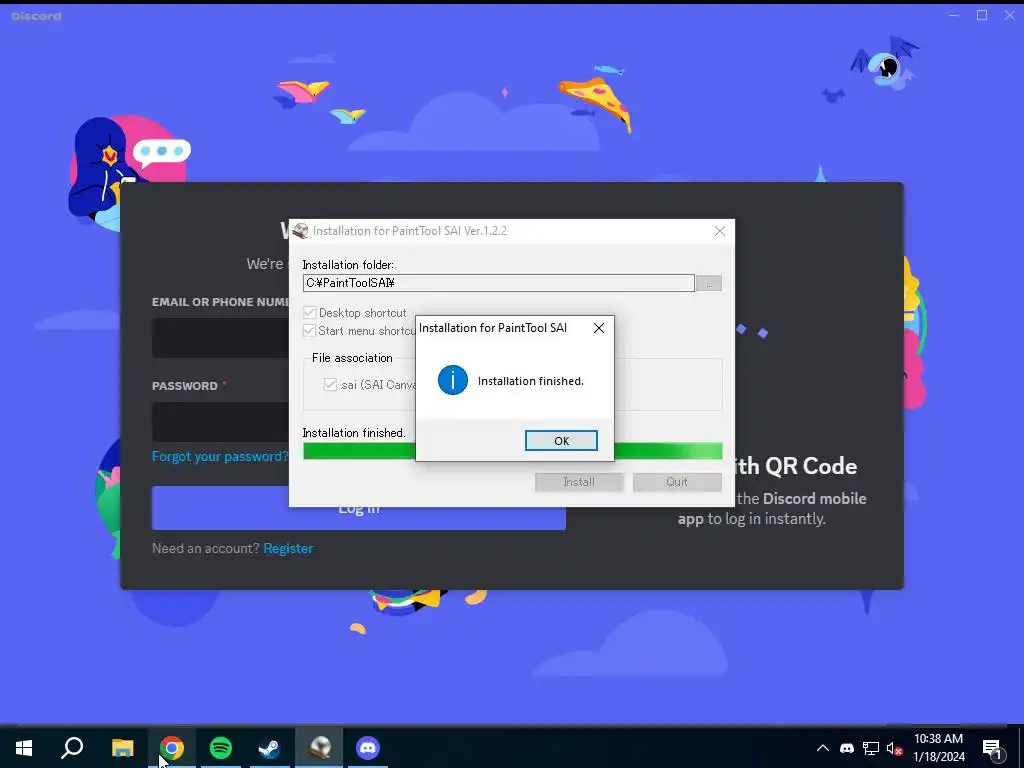
Task: Click Discord's email or phone field
Action: coord(220,338)
